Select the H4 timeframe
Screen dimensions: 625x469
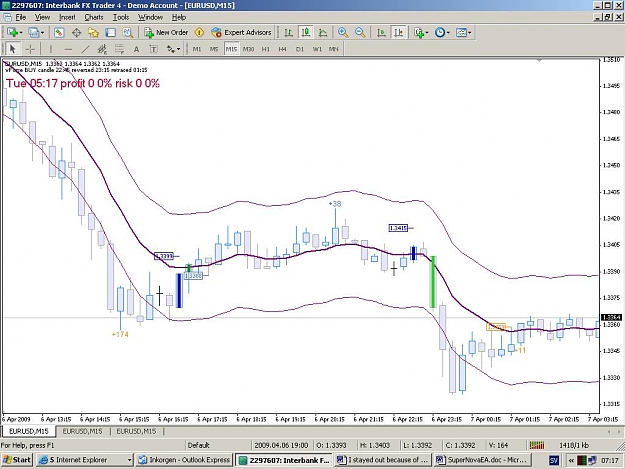coord(283,49)
